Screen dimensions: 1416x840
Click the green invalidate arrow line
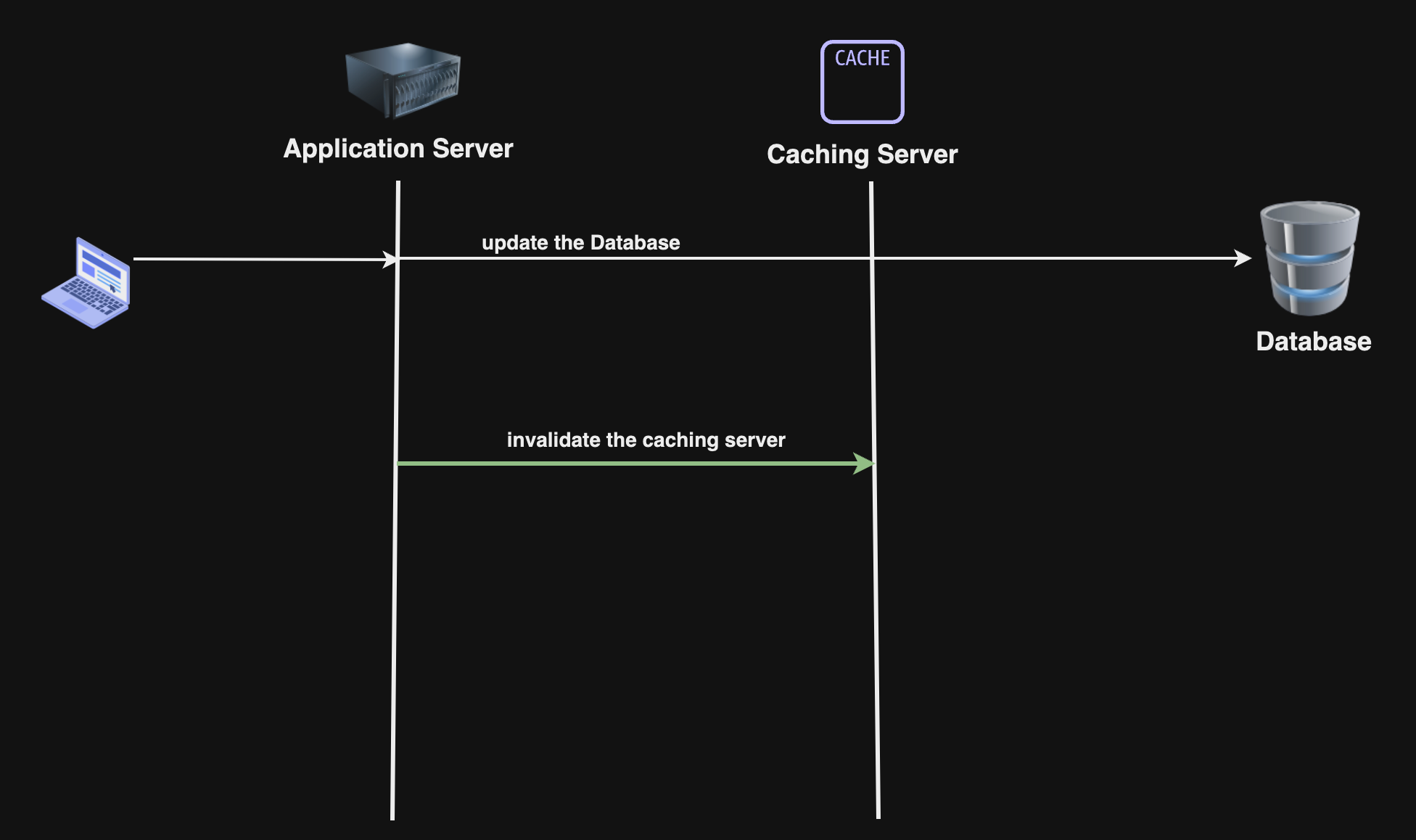pyautogui.click(x=635, y=464)
